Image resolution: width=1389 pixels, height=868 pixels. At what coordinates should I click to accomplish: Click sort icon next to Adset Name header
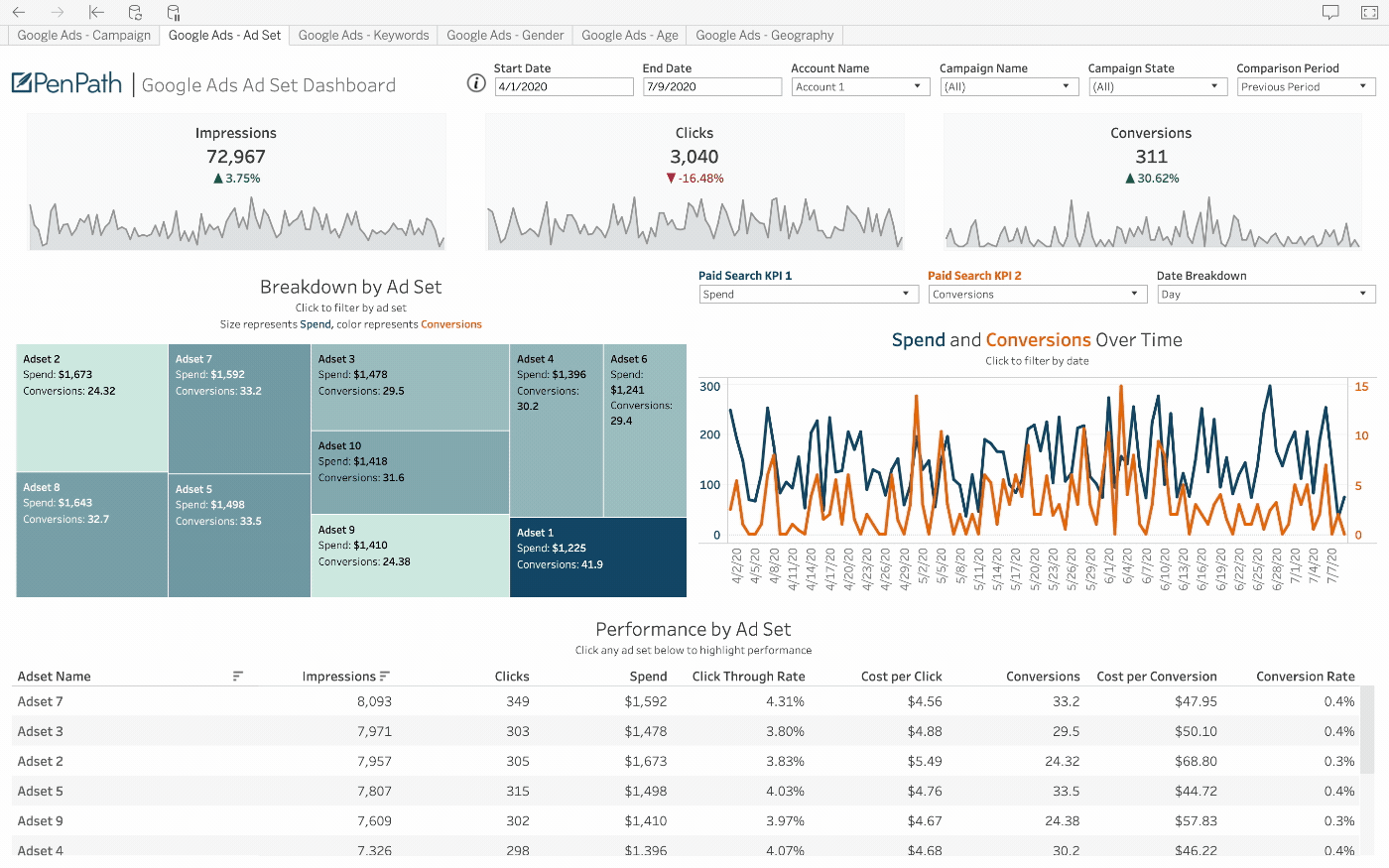coord(238,676)
